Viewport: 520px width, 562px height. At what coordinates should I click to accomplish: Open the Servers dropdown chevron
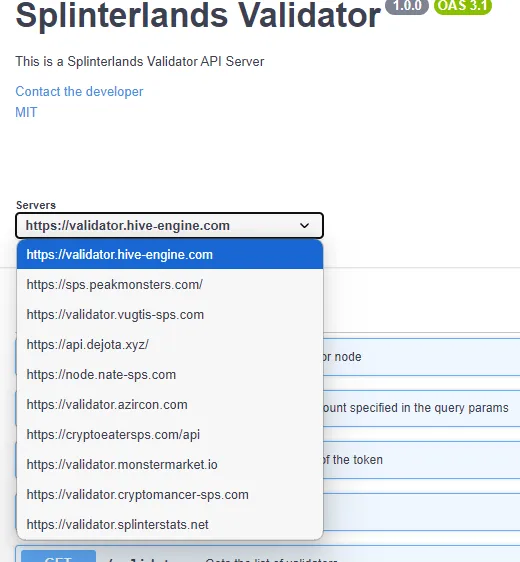[304, 225]
